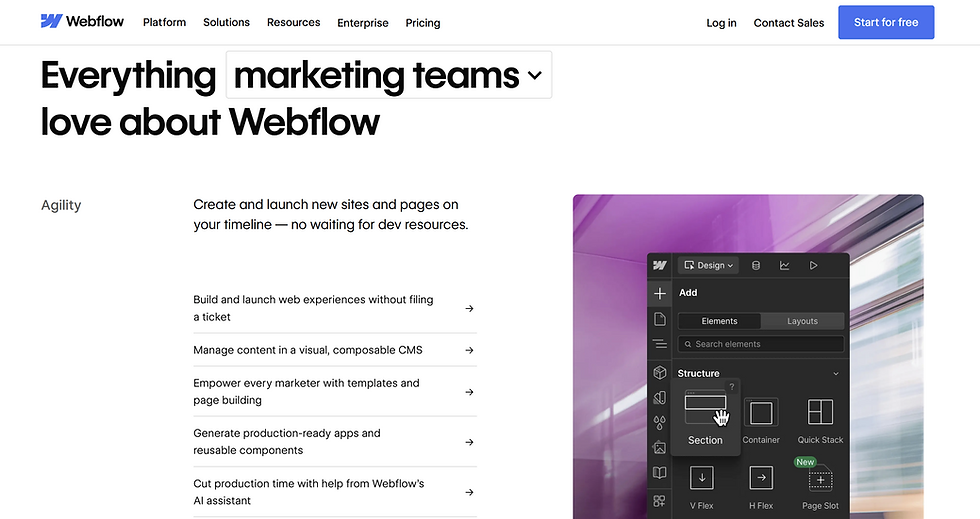Open 'Manage content in a visual, composable CMS'
The height and width of the screenshot is (519, 980).
coord(334,350)
